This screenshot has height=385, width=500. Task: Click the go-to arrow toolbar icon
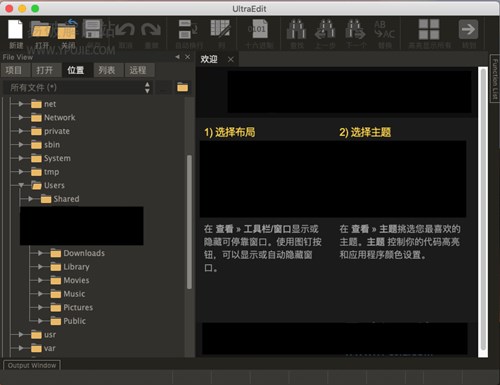click(x=468, y=29)
